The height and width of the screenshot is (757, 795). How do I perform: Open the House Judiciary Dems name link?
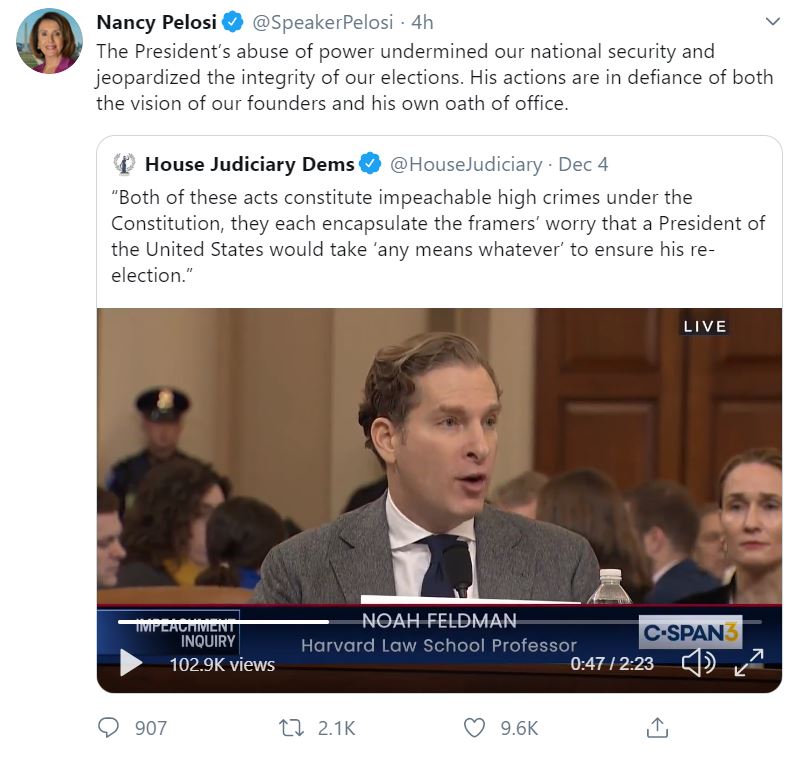(x=249, y=164)
